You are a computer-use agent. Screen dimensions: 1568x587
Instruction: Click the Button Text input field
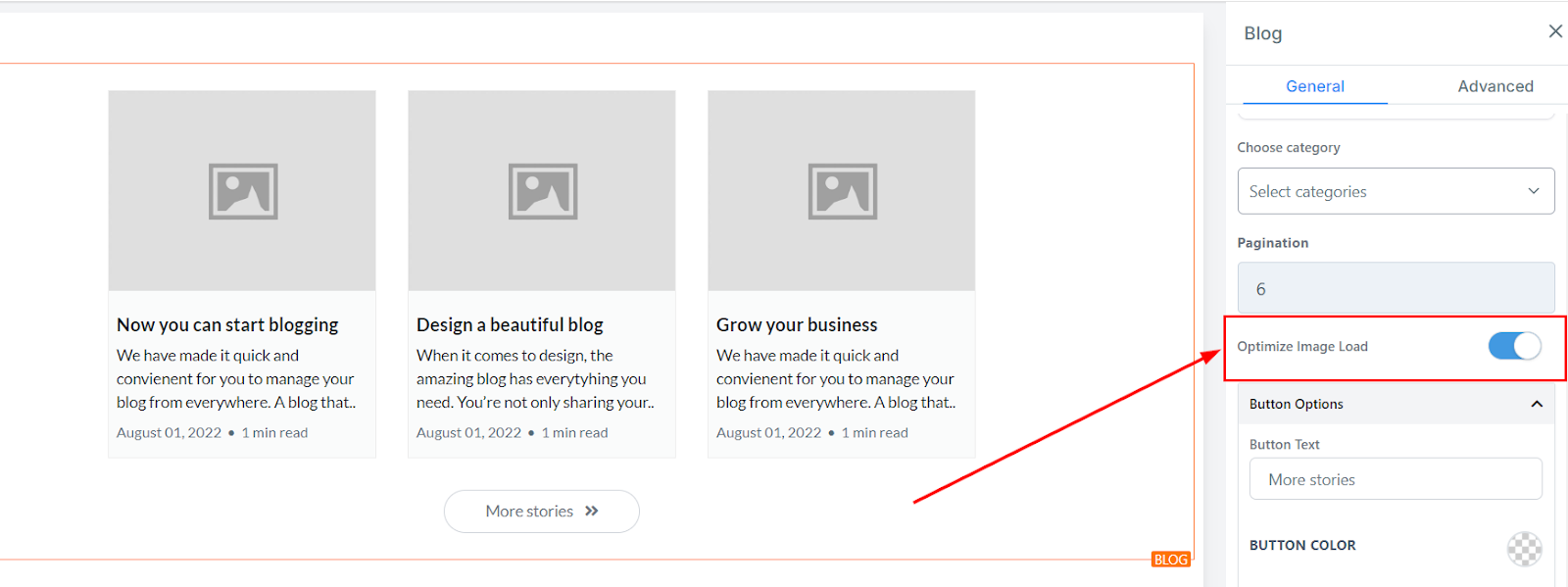pyautogui.click(x=1396, y=479)
